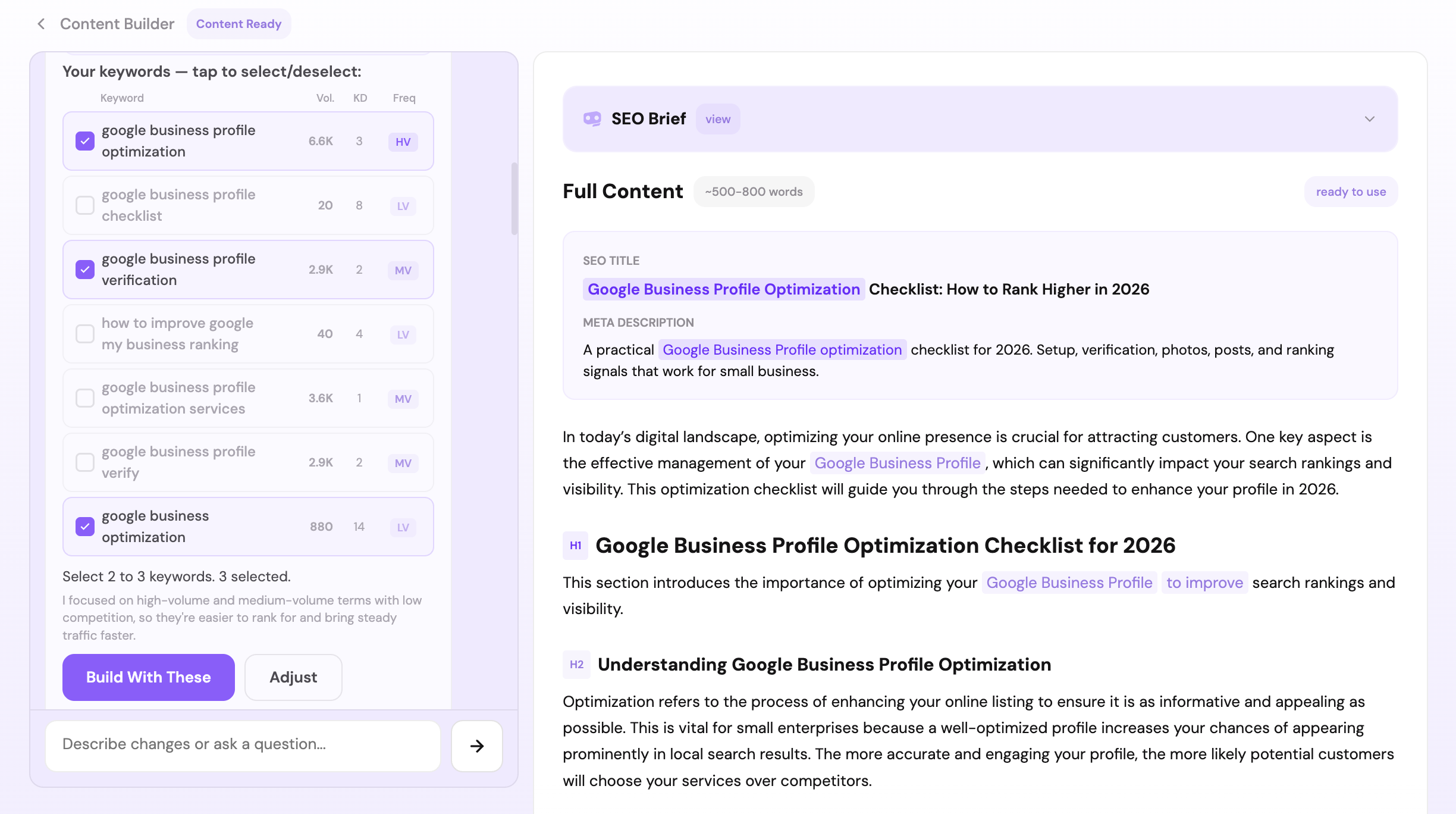This screenshot has height=814, width=1456.
Task: Click the Understanding Google Business Profile Optimization heading
Action: pyautogui.click(x=824, y=665)
